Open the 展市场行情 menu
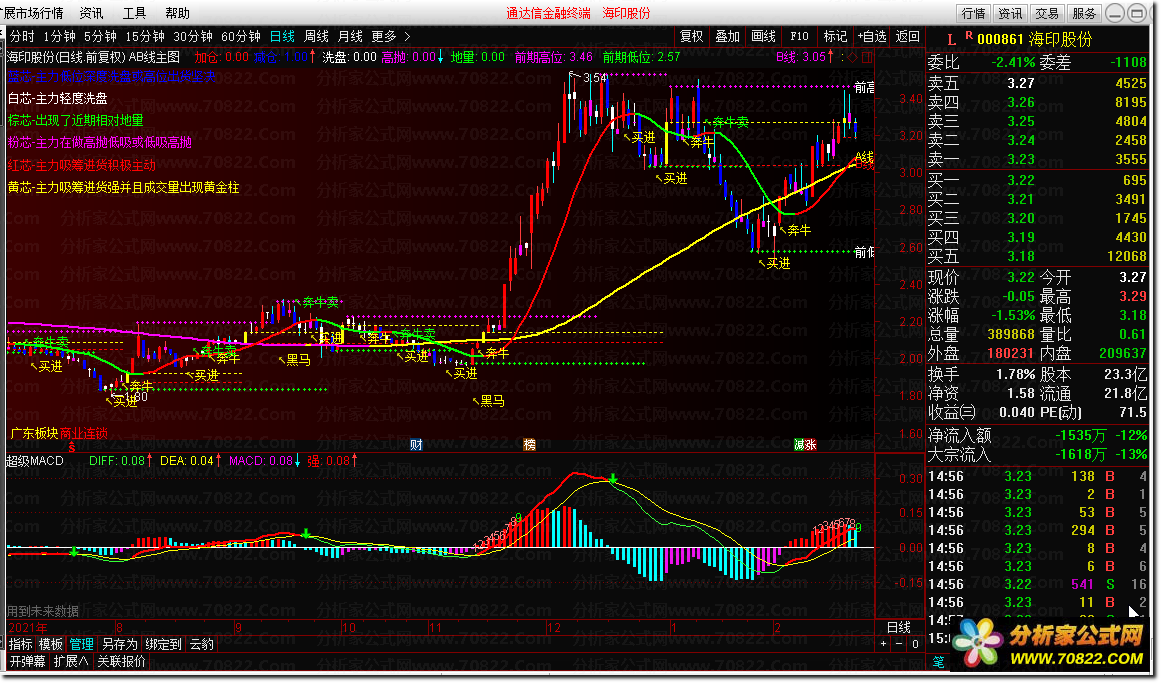The image size is (1162, 683). 33,13
